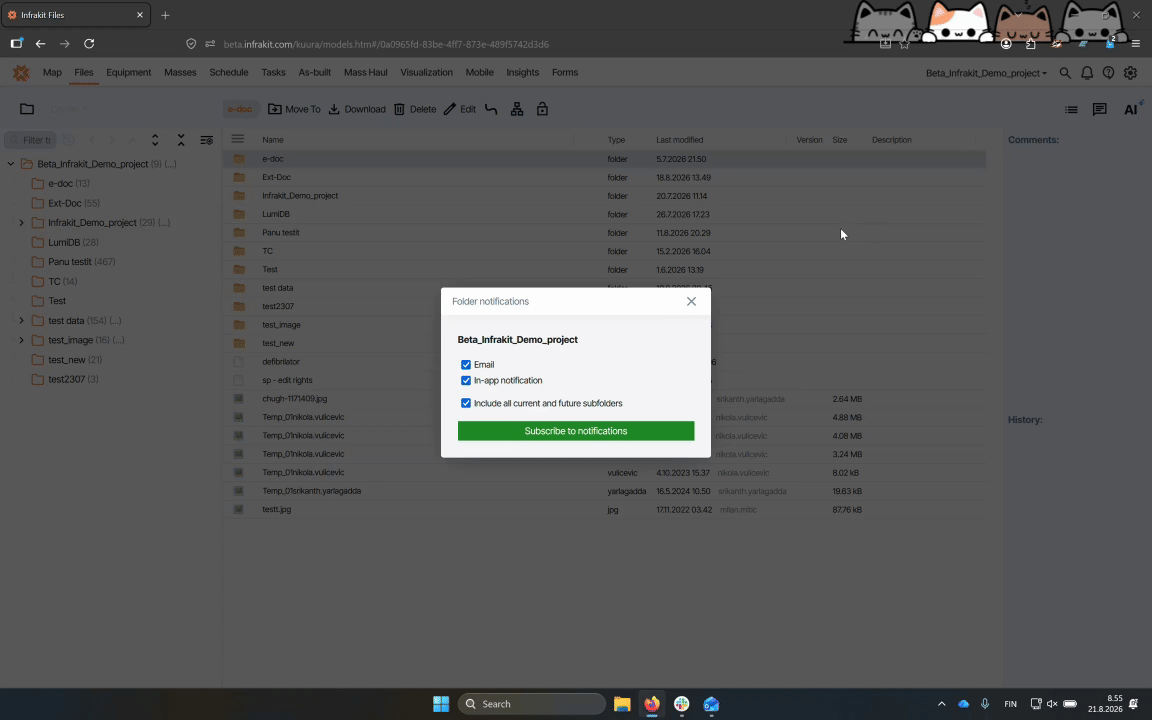Click the hierarchy structure icon in toolbar

(x=517, y=109)
